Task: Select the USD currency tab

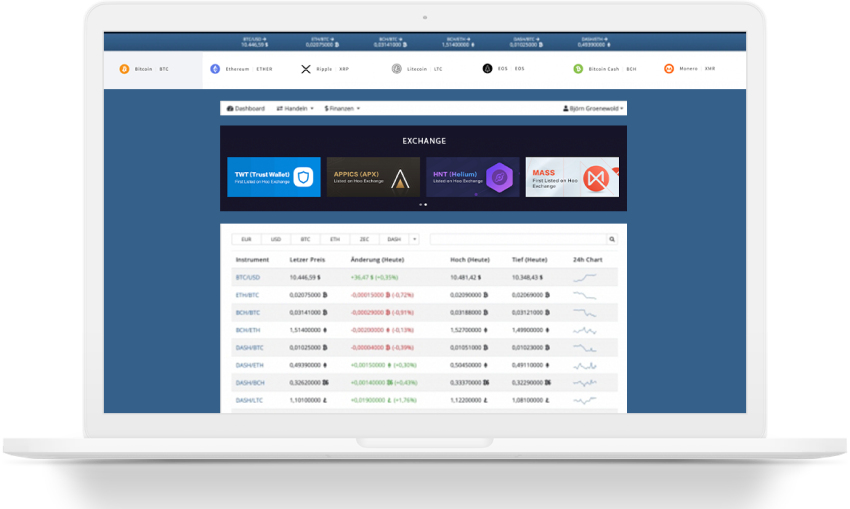Action: 276,239
